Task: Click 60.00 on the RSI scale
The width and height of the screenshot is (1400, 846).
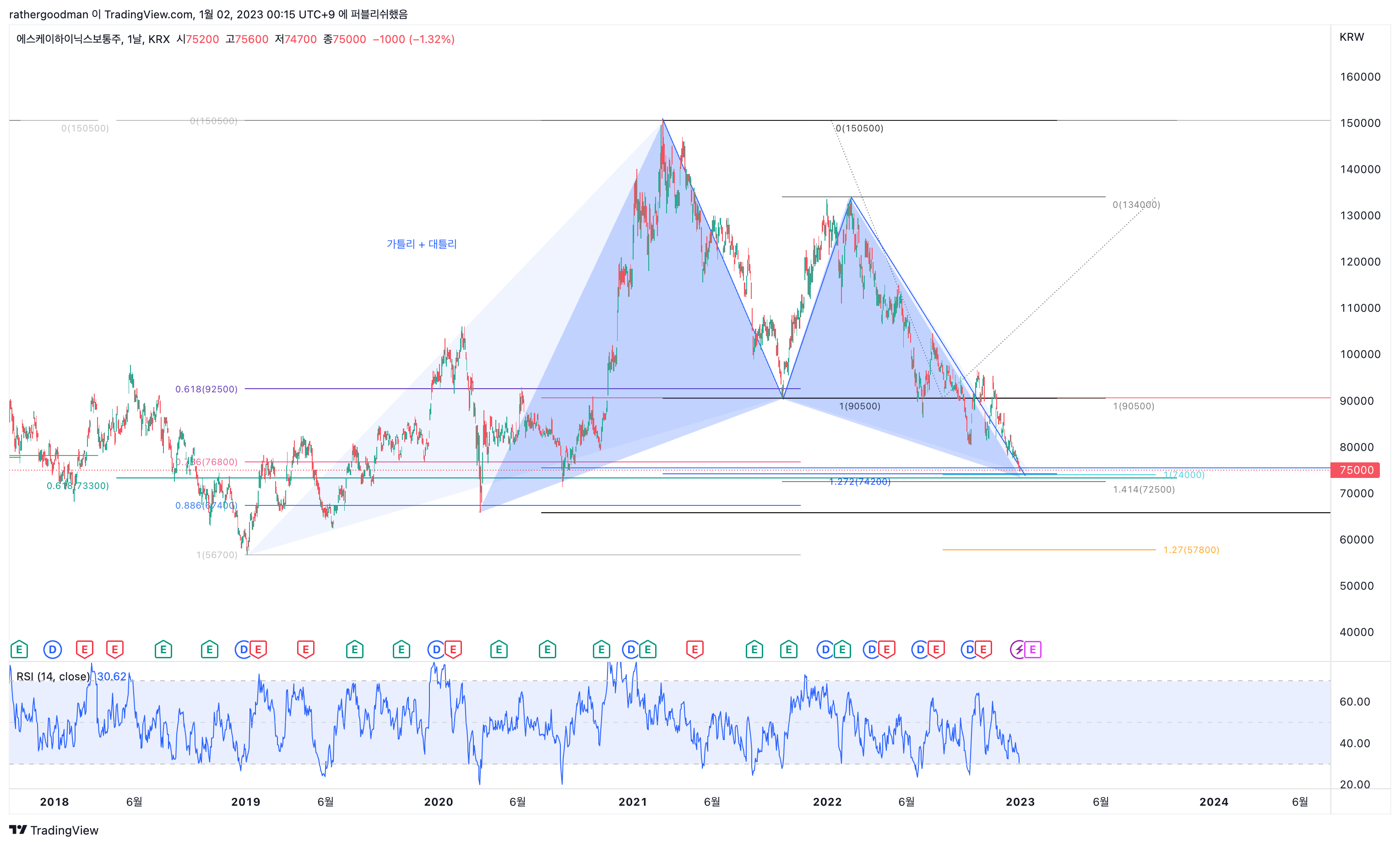Action: tap(1355, 702)
